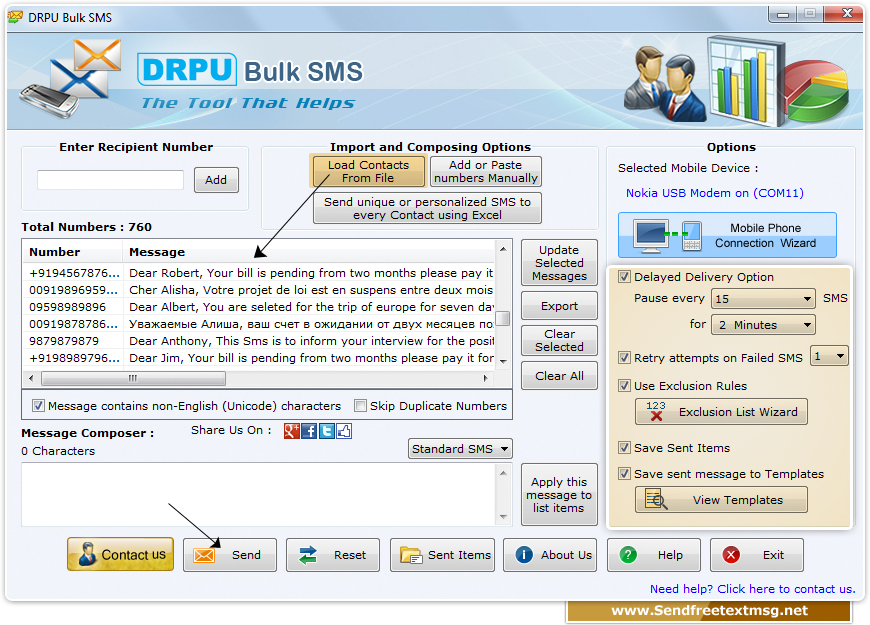This screenshot has width=870, height=625.
Task: Open the Pause every 15 SMS dropdown
Action: 763,299
